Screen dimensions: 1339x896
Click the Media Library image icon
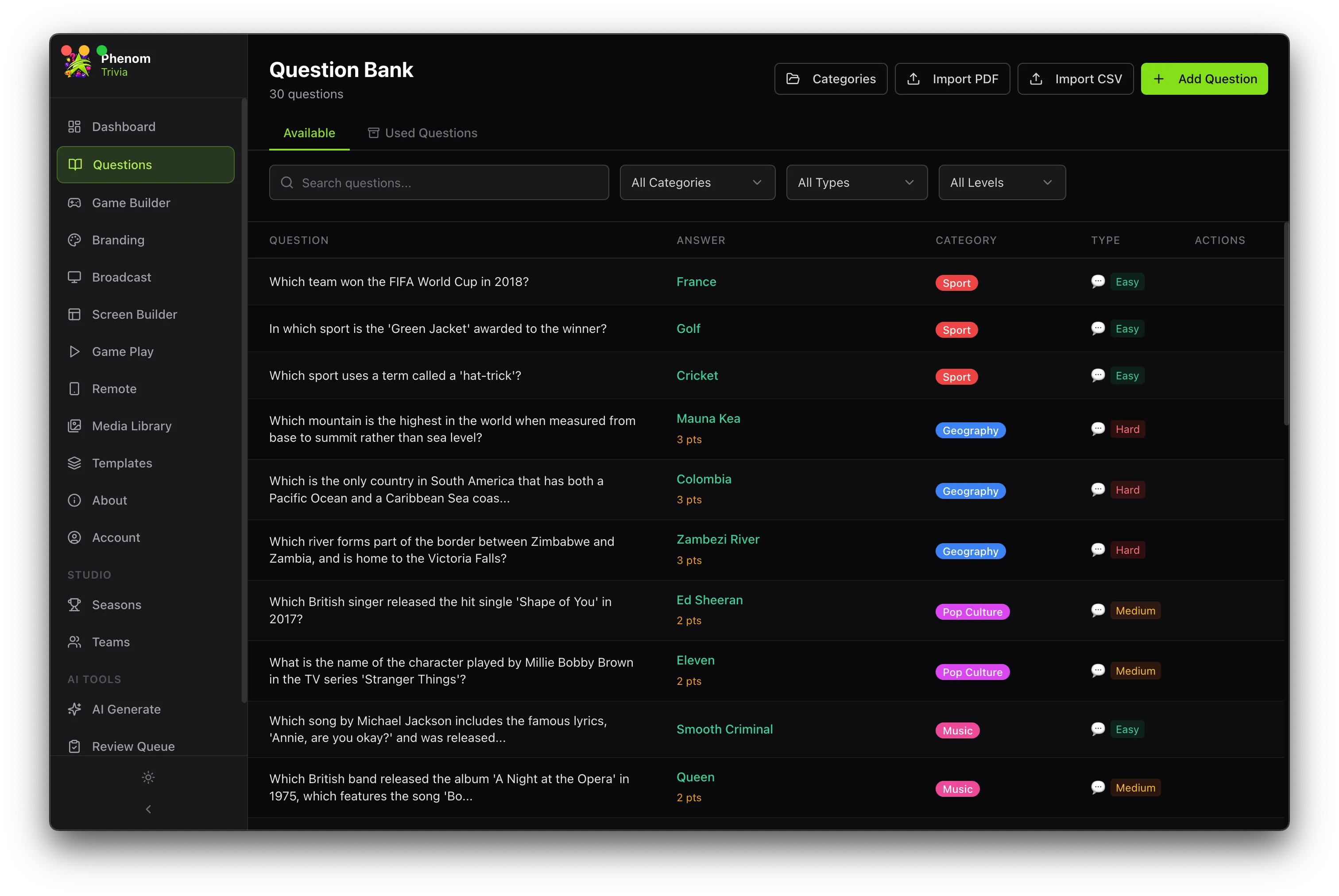click(74, 426)
